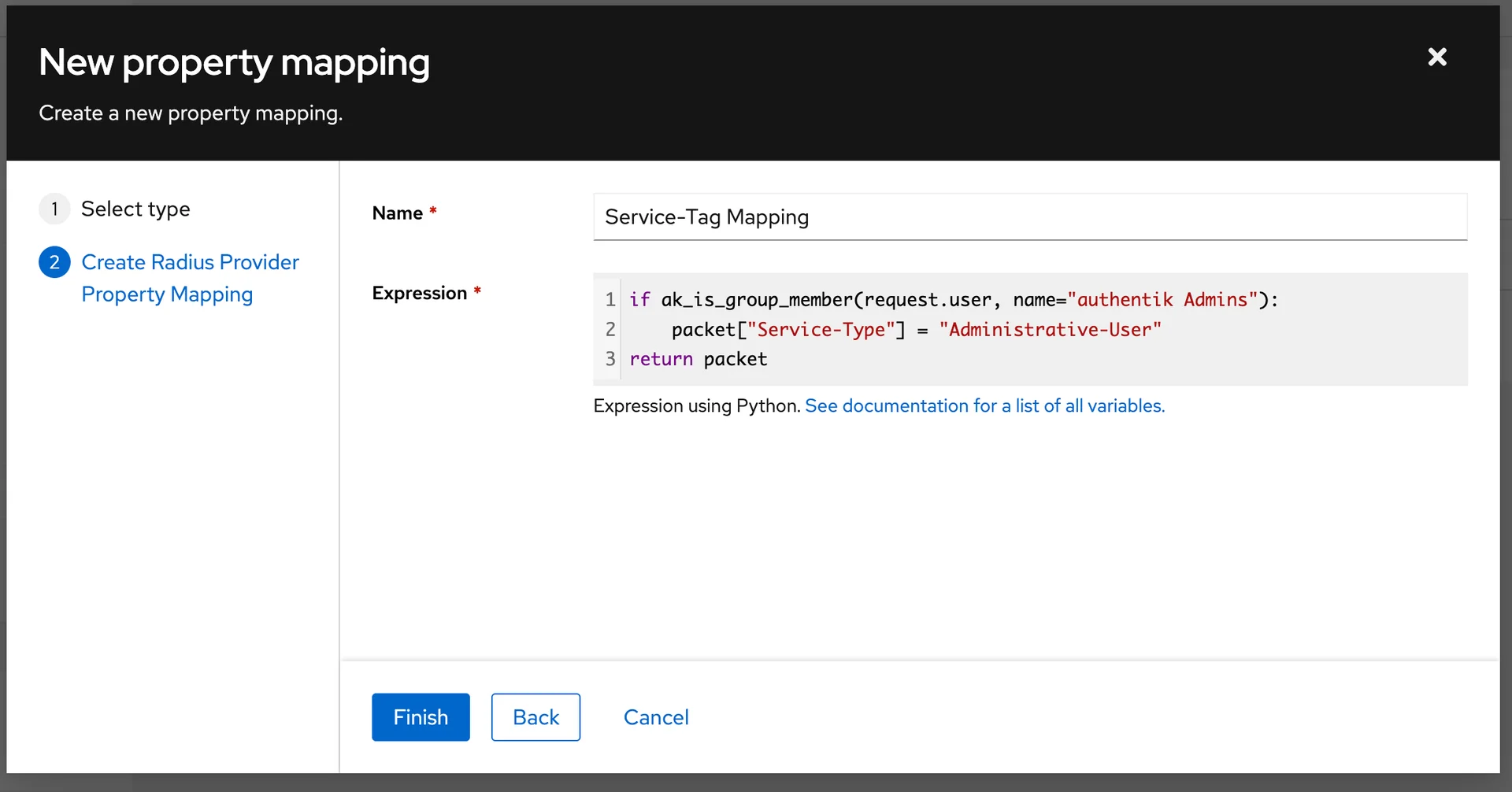
Task: Click the step 2 number circle
Action: pyautogui.click(x=54, y=262)
